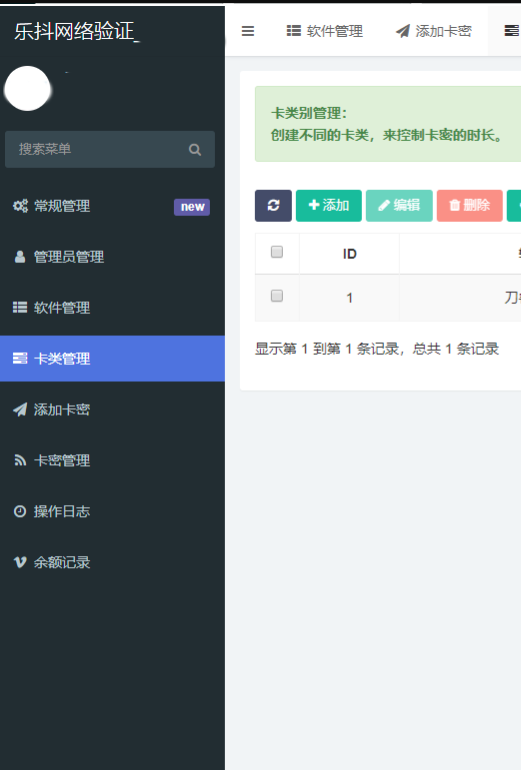Viewport: 521px width, 770px height.
Task: Open 常规管理 in the sidebar
Action: click(x=112, y=206)
